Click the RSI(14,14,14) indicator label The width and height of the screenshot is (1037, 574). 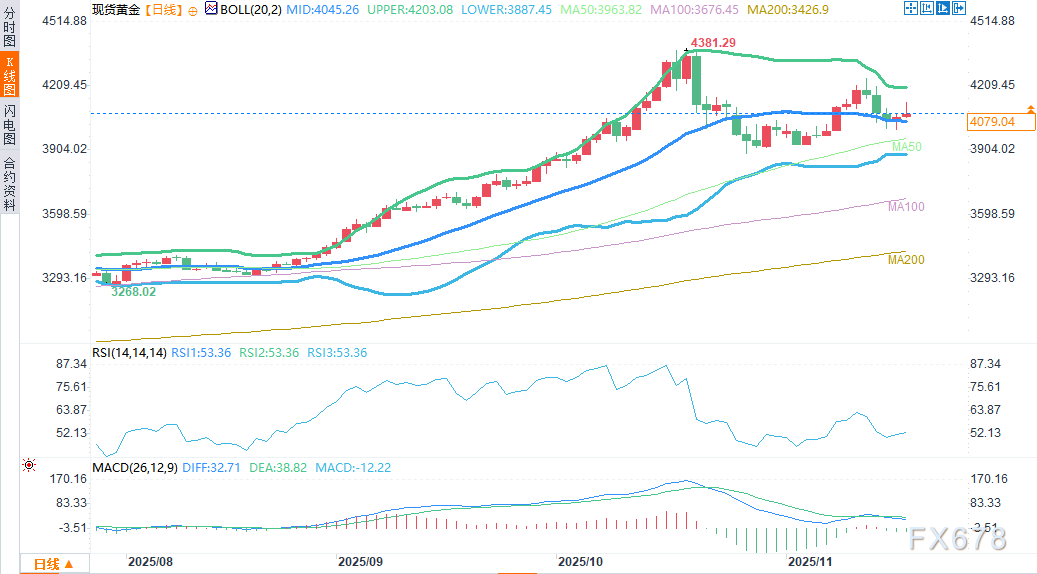128,352
